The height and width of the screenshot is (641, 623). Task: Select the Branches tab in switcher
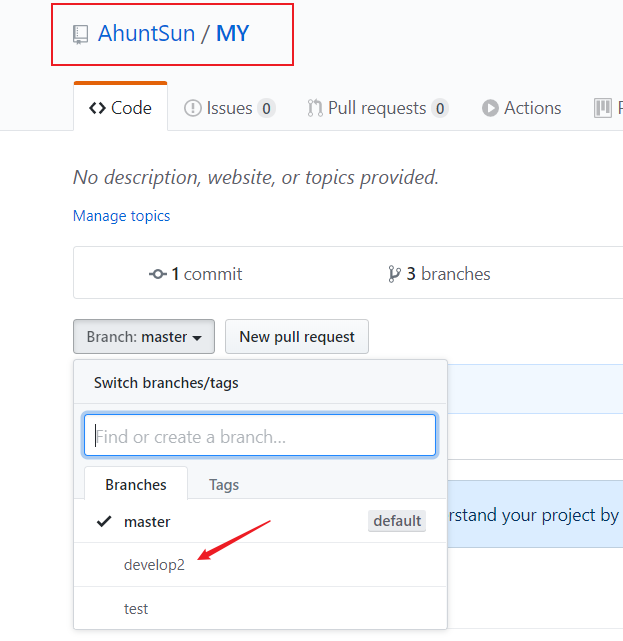click(x=136, y=484)
